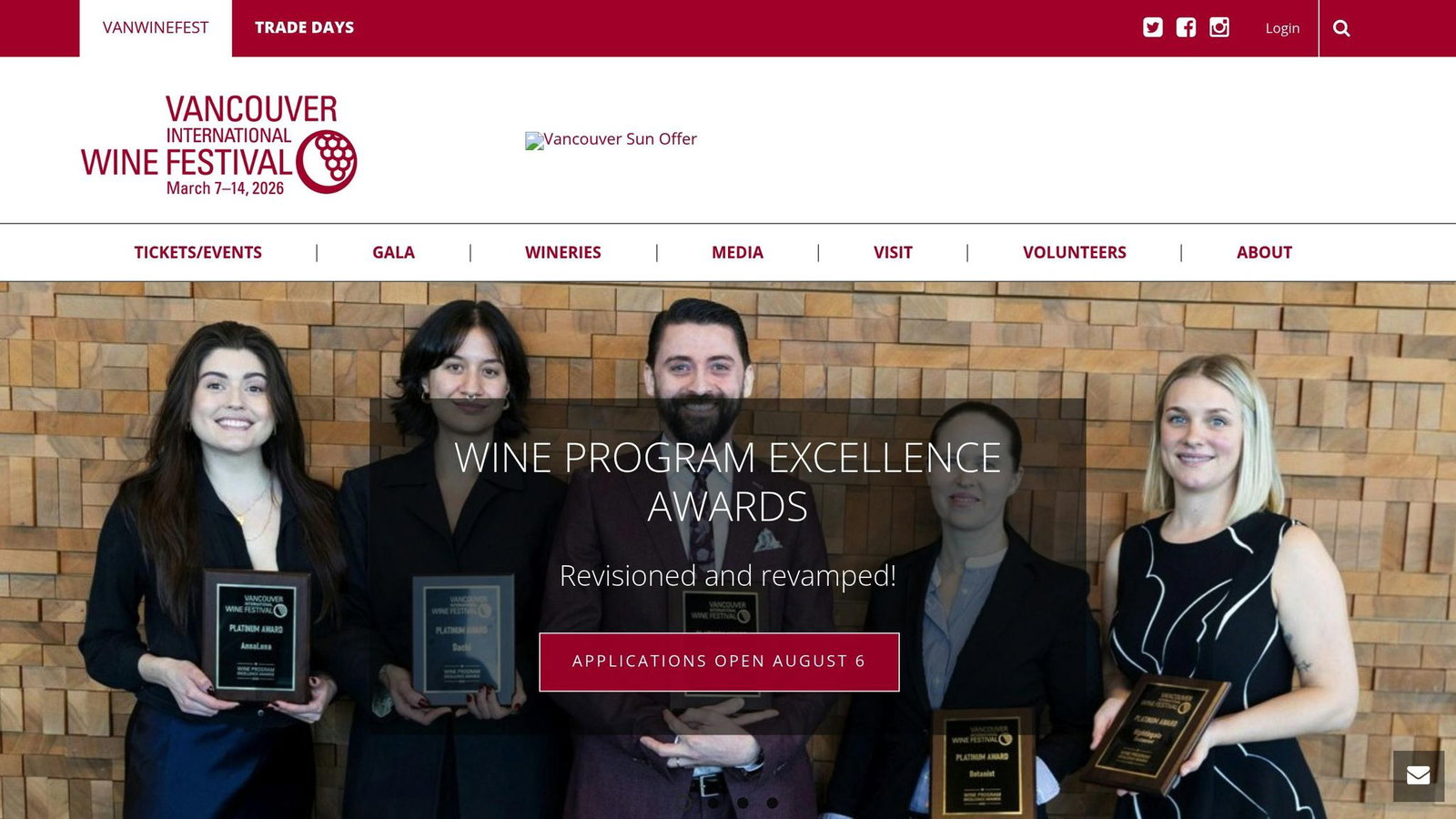Expand the WINERIES navigation menu
This screenshot has width=1456, height=819.
pyautogui.click(x=563, y=252)
